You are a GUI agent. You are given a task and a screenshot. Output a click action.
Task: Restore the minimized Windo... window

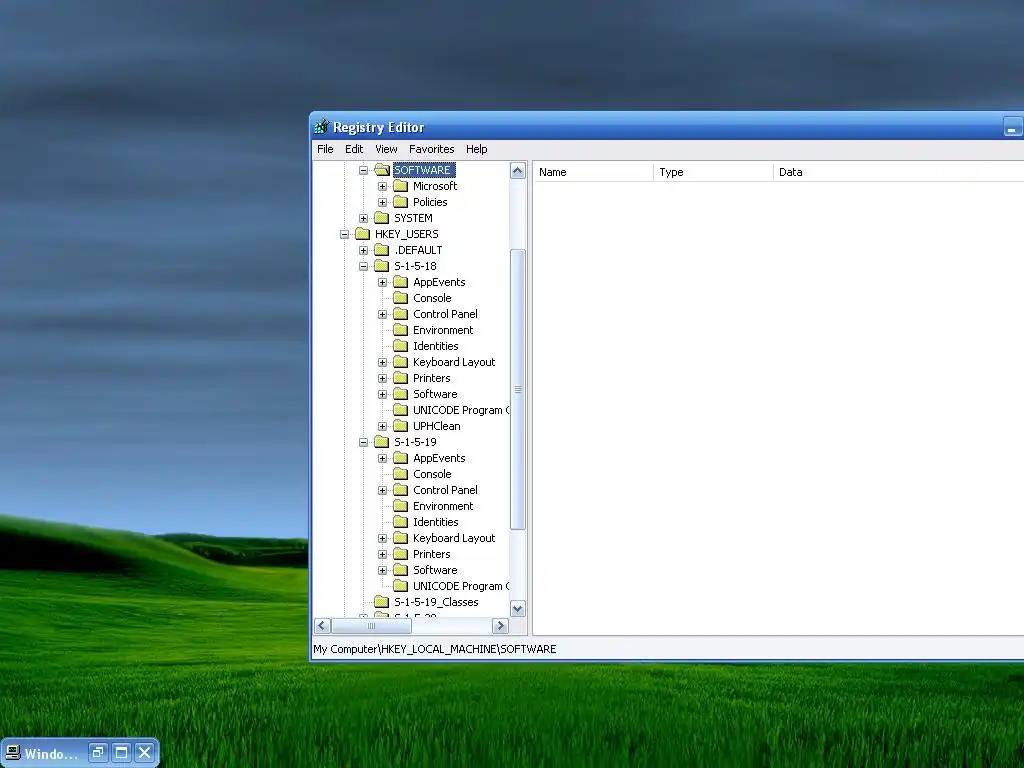click(x=98, y=752)
